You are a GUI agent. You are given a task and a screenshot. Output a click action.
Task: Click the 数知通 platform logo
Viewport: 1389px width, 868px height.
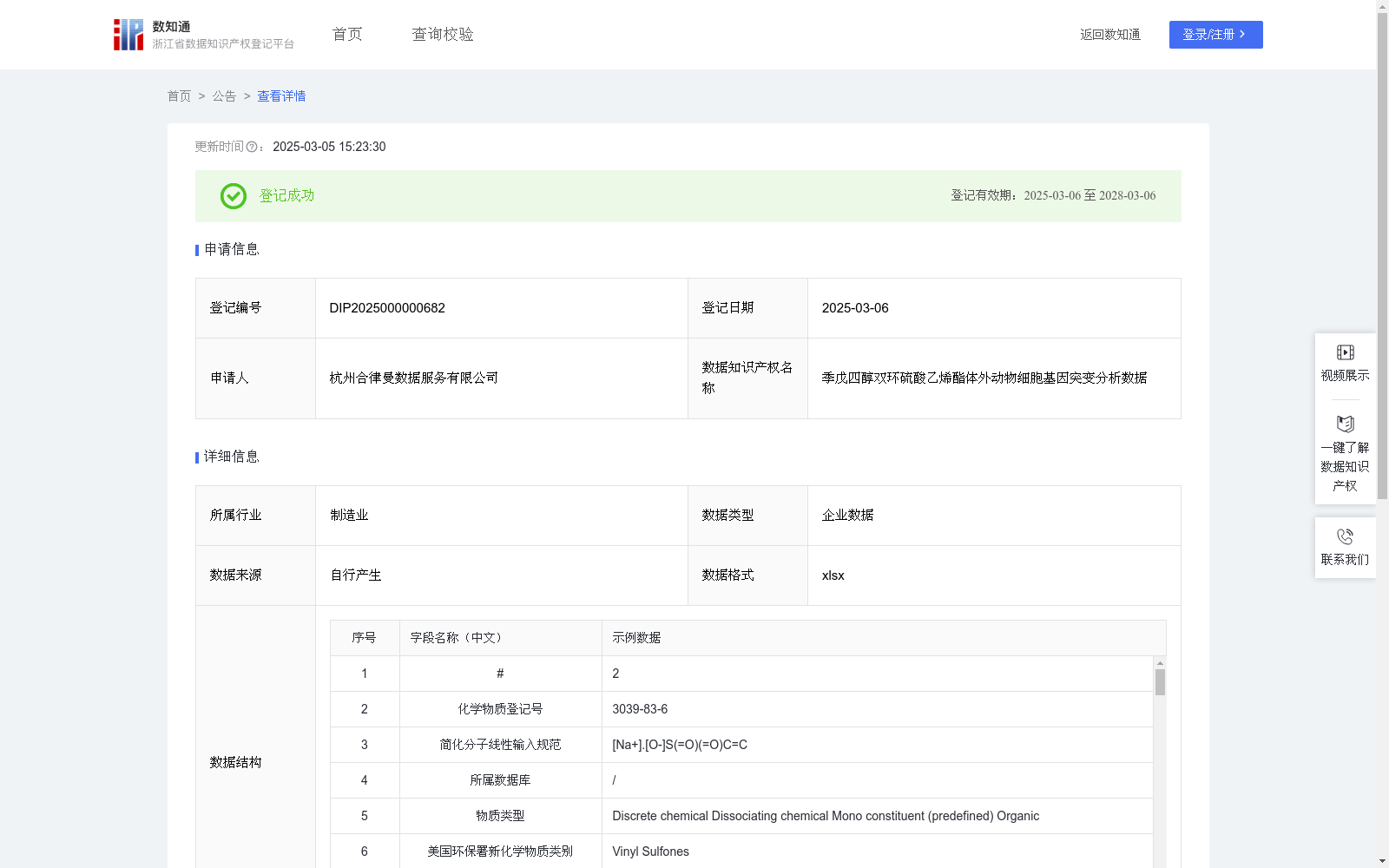(x=203, y=35)
